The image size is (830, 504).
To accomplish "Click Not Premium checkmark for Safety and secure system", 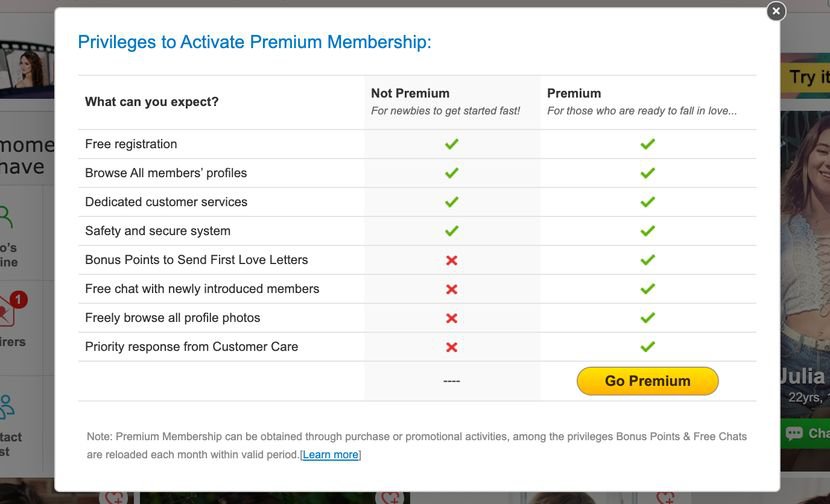I will (x=452, y=231).
